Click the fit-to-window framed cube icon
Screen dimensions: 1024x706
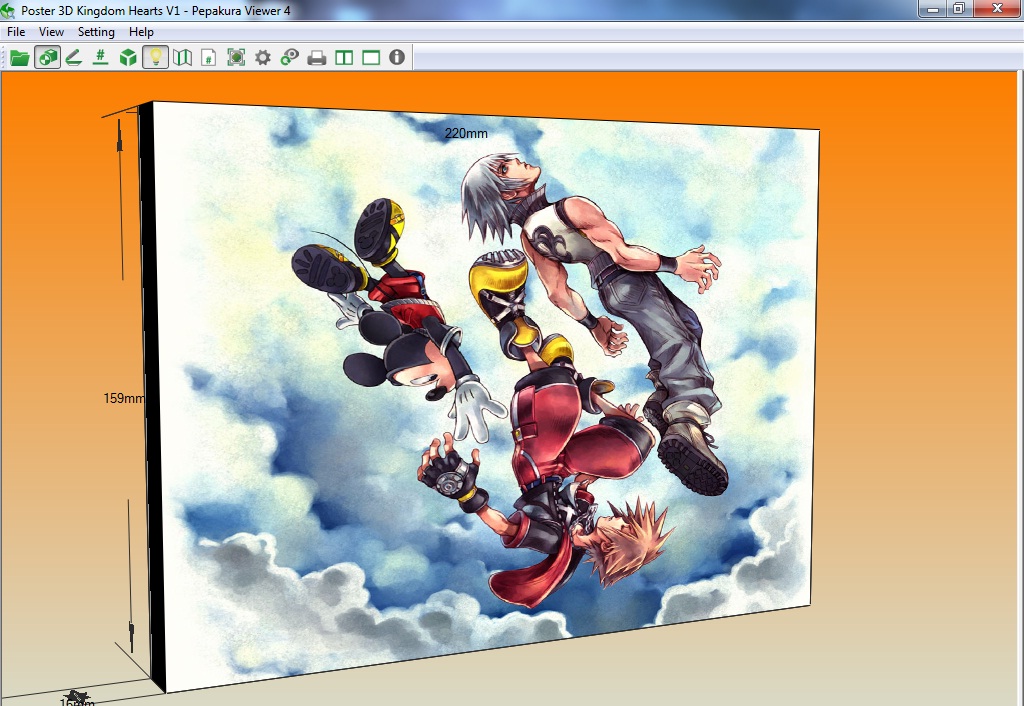tap(236, 57)
